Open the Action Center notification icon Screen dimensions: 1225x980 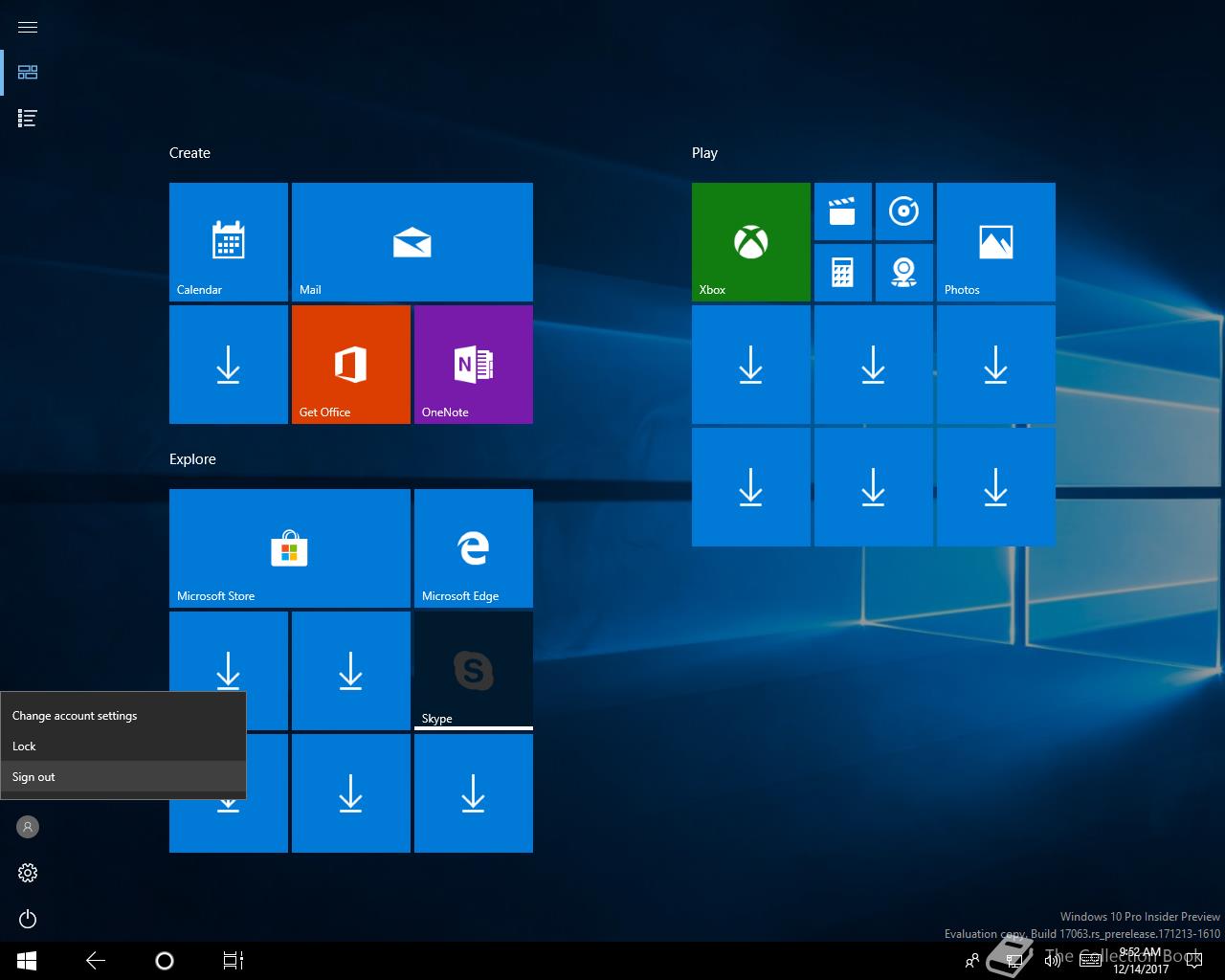1193,961
